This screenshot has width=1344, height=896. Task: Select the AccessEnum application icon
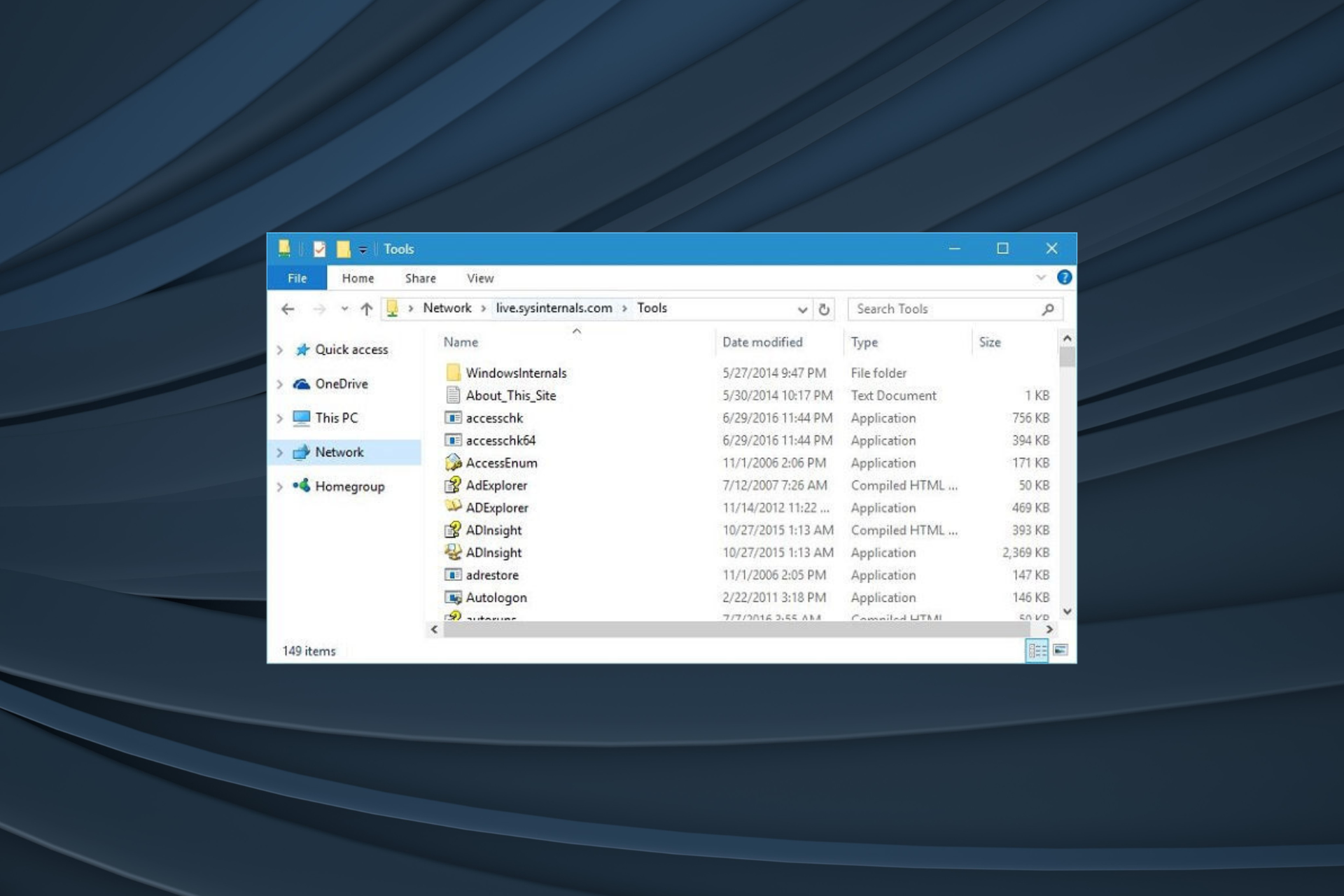point(453,463)
